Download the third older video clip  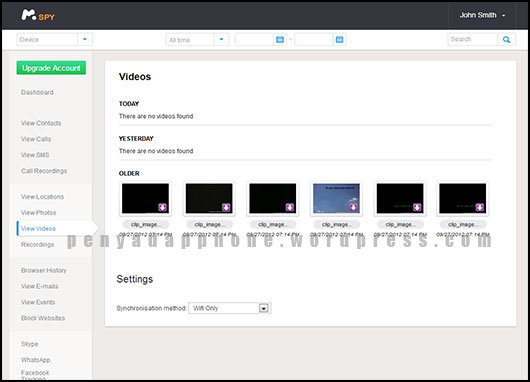point(290,207)
